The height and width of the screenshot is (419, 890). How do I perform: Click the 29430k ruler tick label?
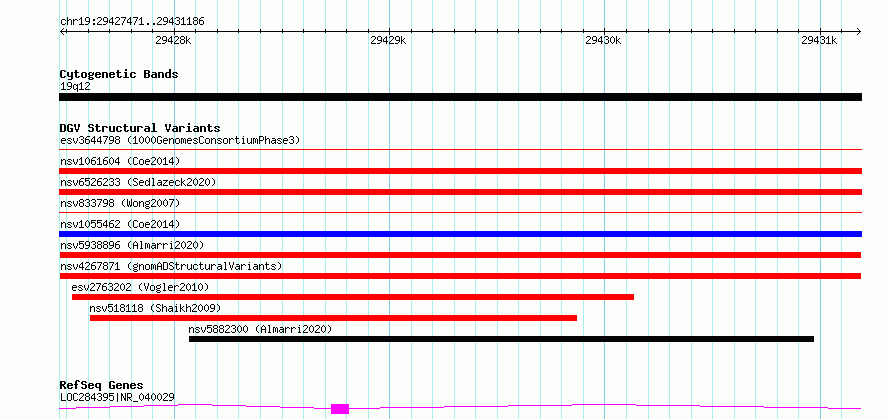(603, 40)
